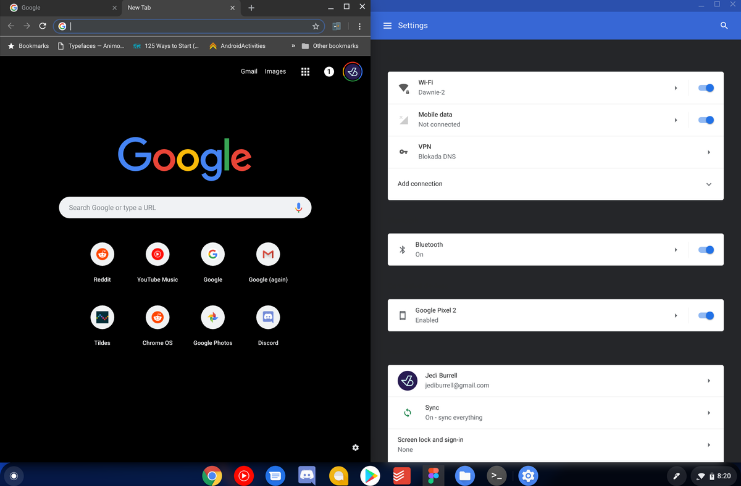Open the stylus tools pen icon on the shelf
The height and width of the screenshot is (486, 741).
[x=676, y=476]
